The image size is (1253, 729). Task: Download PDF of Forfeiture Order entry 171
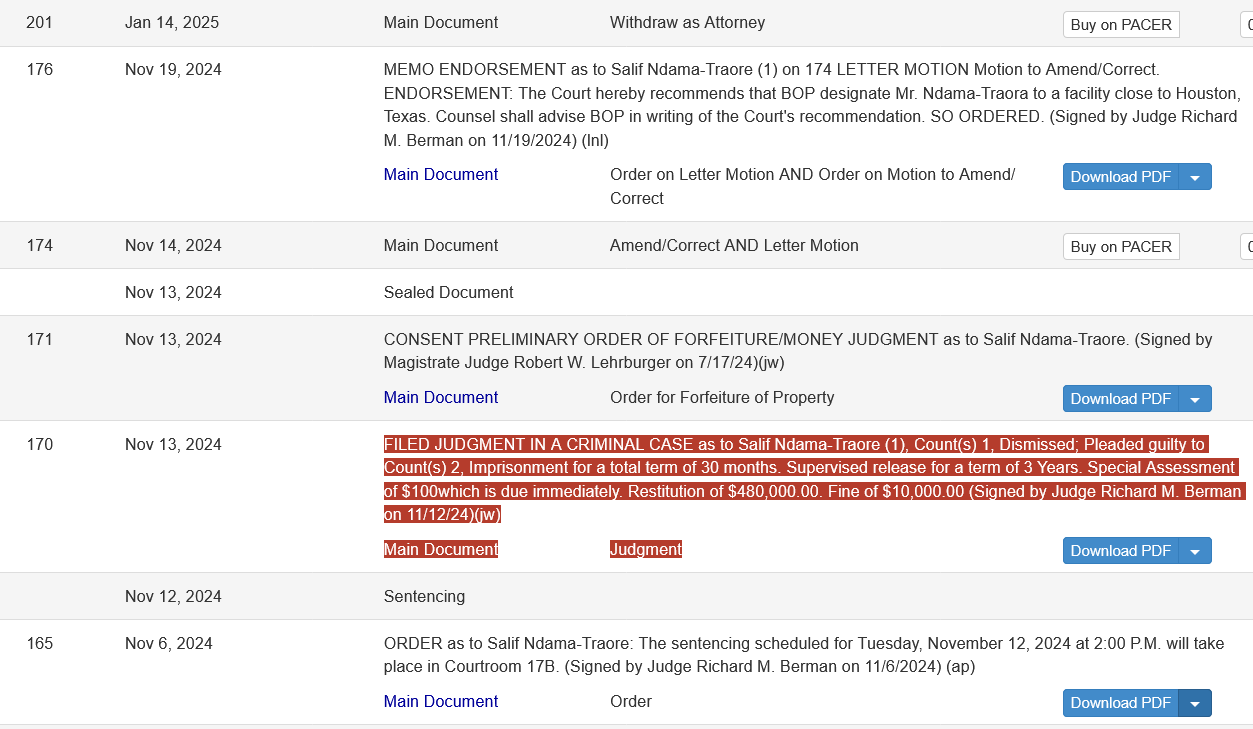[1121, 399]
